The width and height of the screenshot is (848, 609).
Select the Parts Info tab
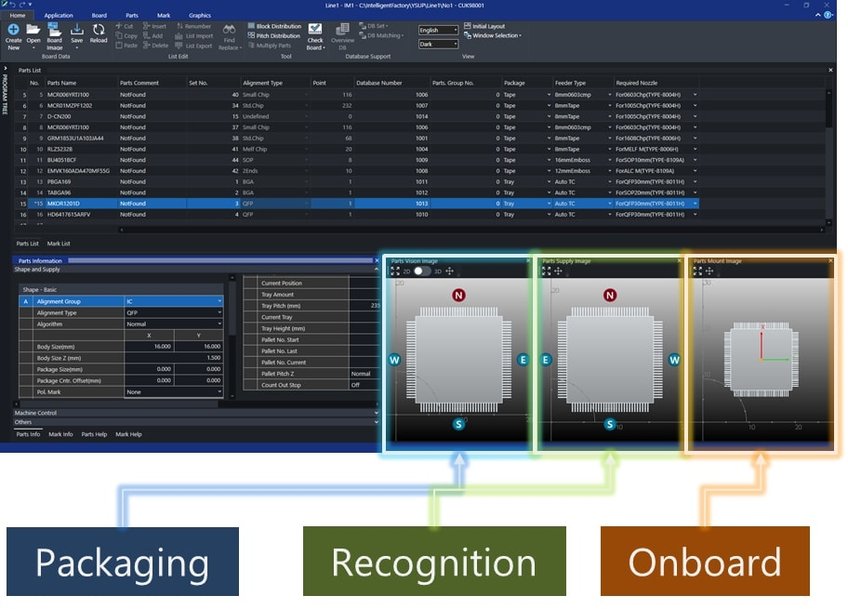pos(28,434)
